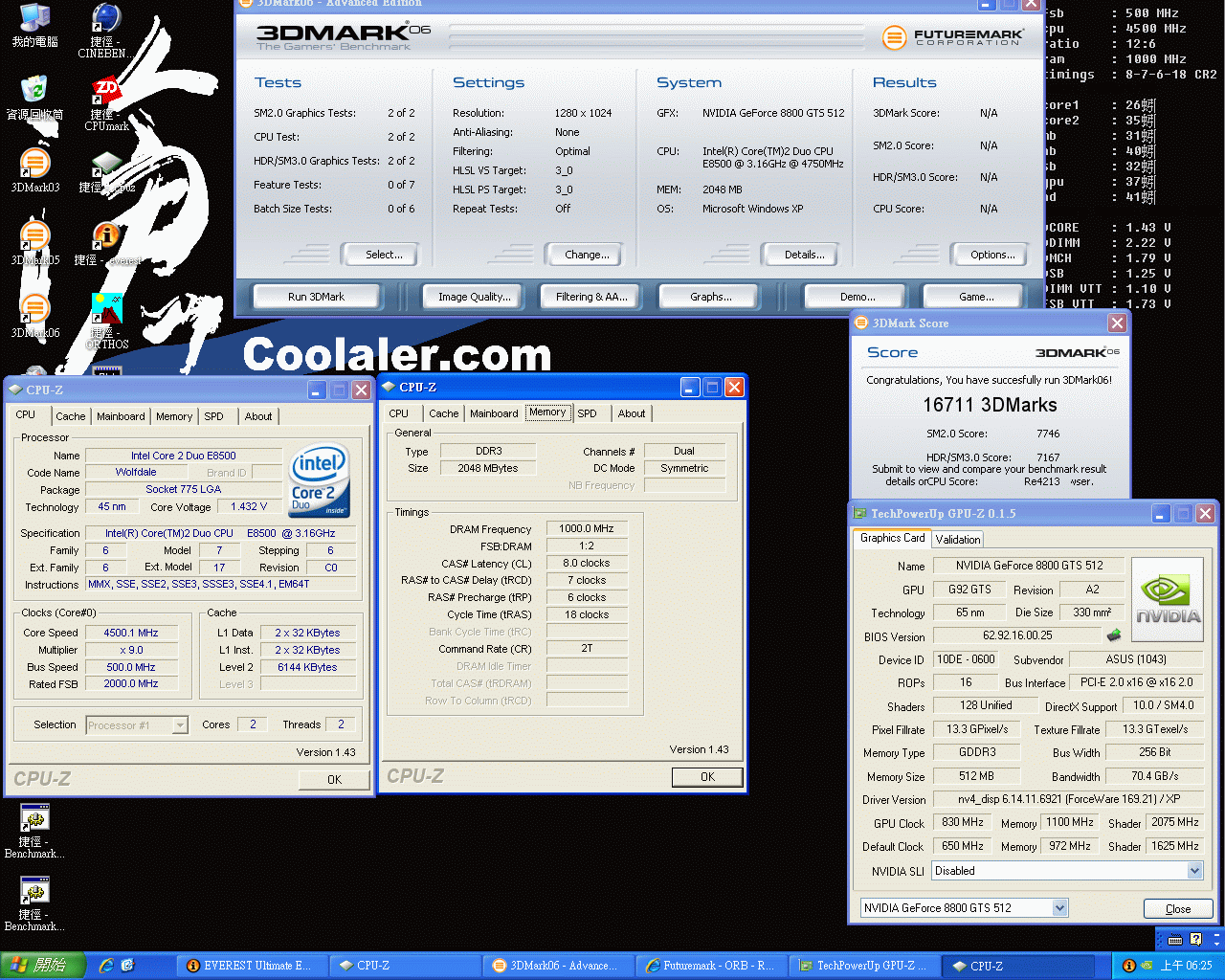The height and width of the screenshot is (980, 1225).
Task: Click the NVIDIA tray icon
Action: (x=1147, y=966)
